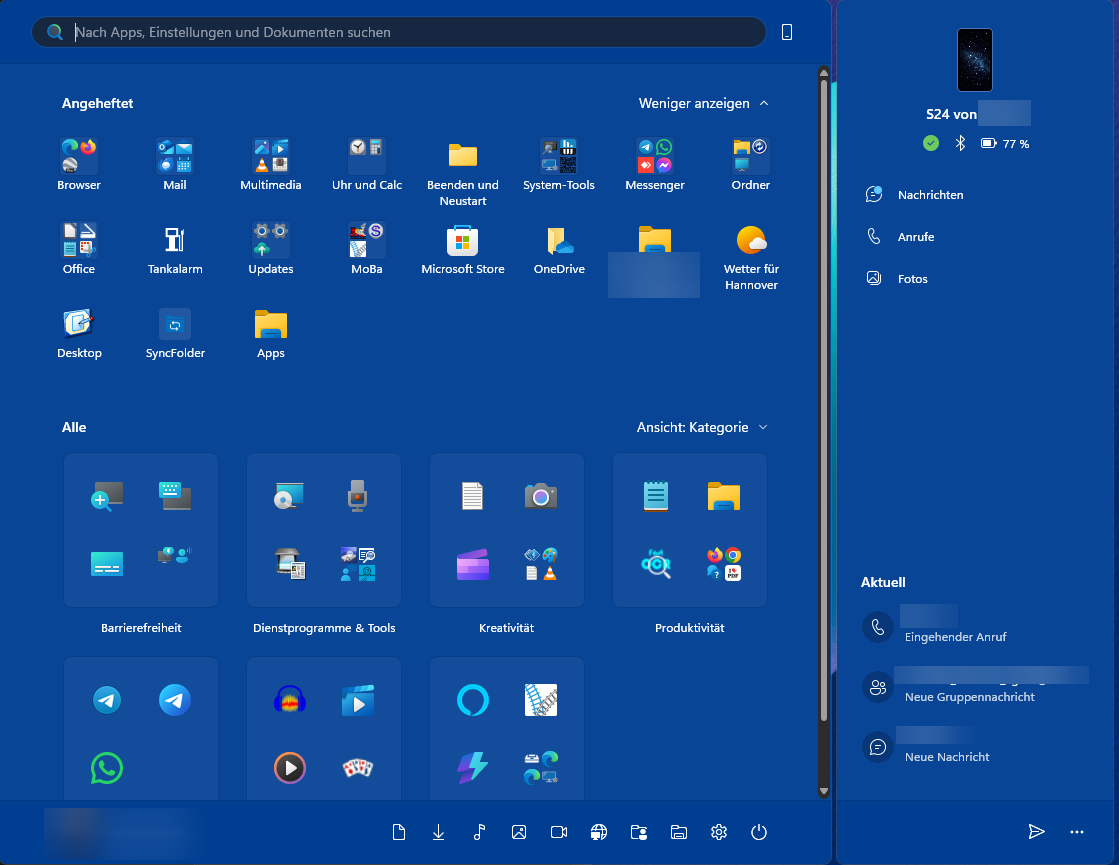Image resolution: width=1119 pixels, height=865 pixels.
Task: Open Wetter für Hannover app
Action: (x=751, y=257)
